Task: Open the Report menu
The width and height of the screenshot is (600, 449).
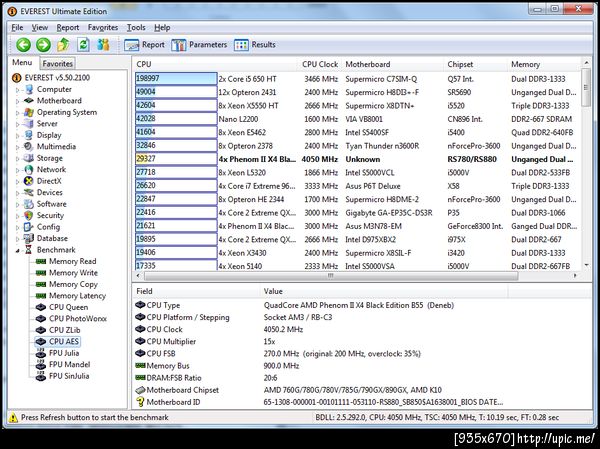Action: pos(68,28)
